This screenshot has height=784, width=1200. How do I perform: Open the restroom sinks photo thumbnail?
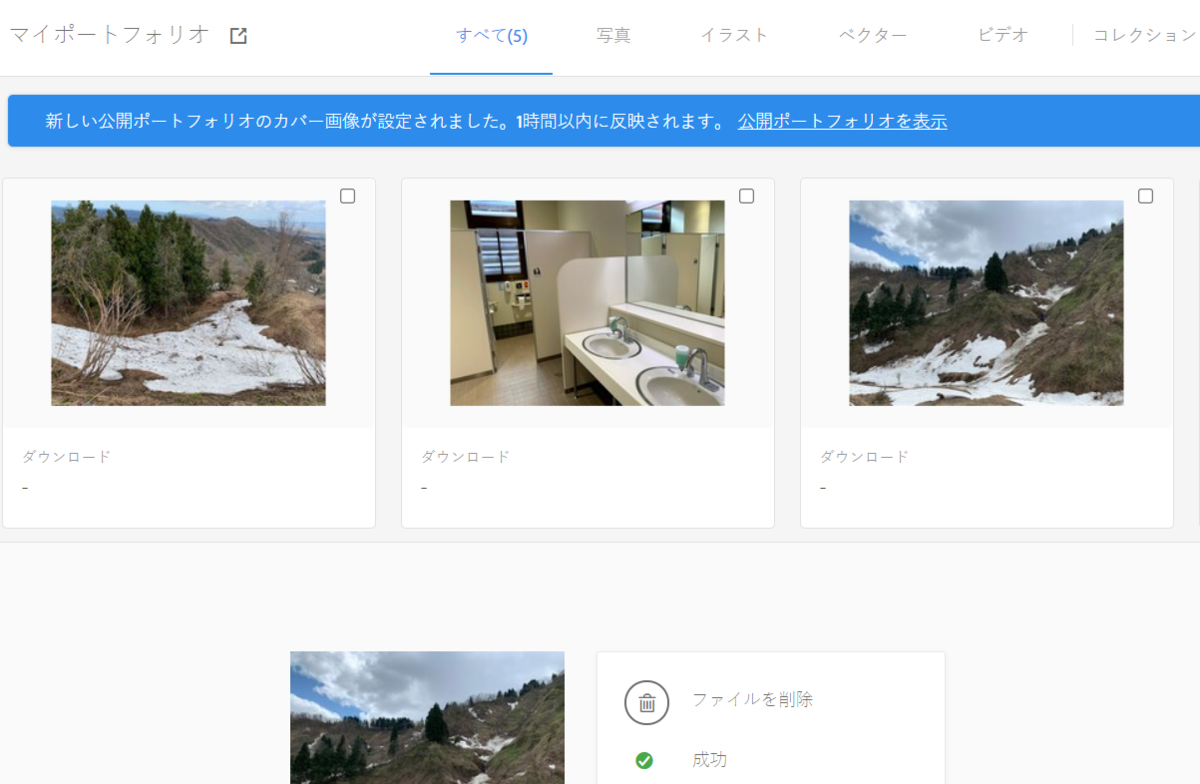coord(587,303)
